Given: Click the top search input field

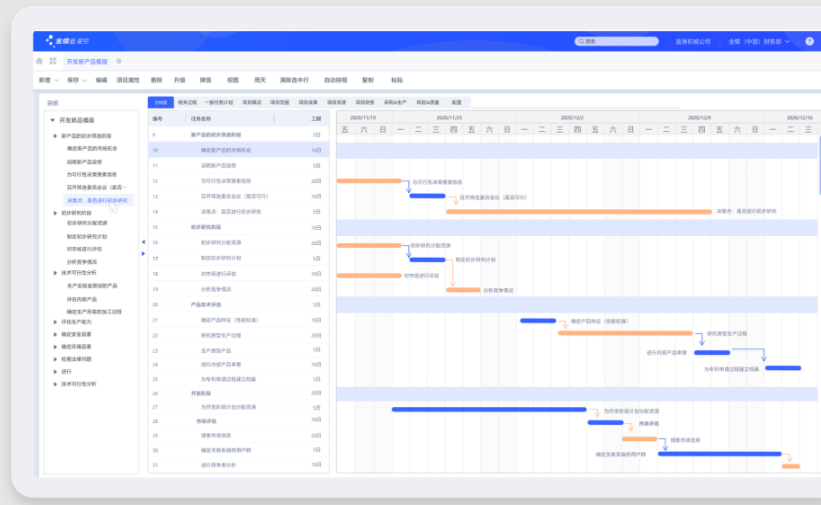Looking at the screenshot, I should click(616, 41).
